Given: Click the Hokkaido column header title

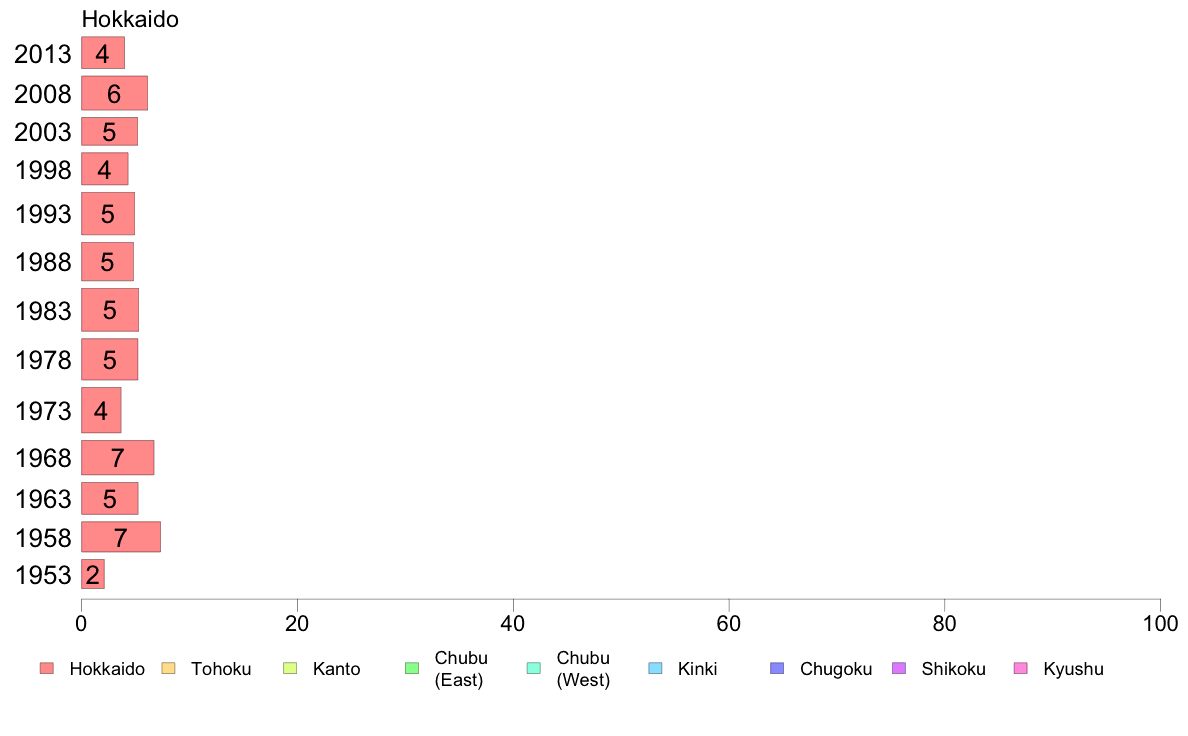Looking at the screenshot, I should click(x=130, y=19).
